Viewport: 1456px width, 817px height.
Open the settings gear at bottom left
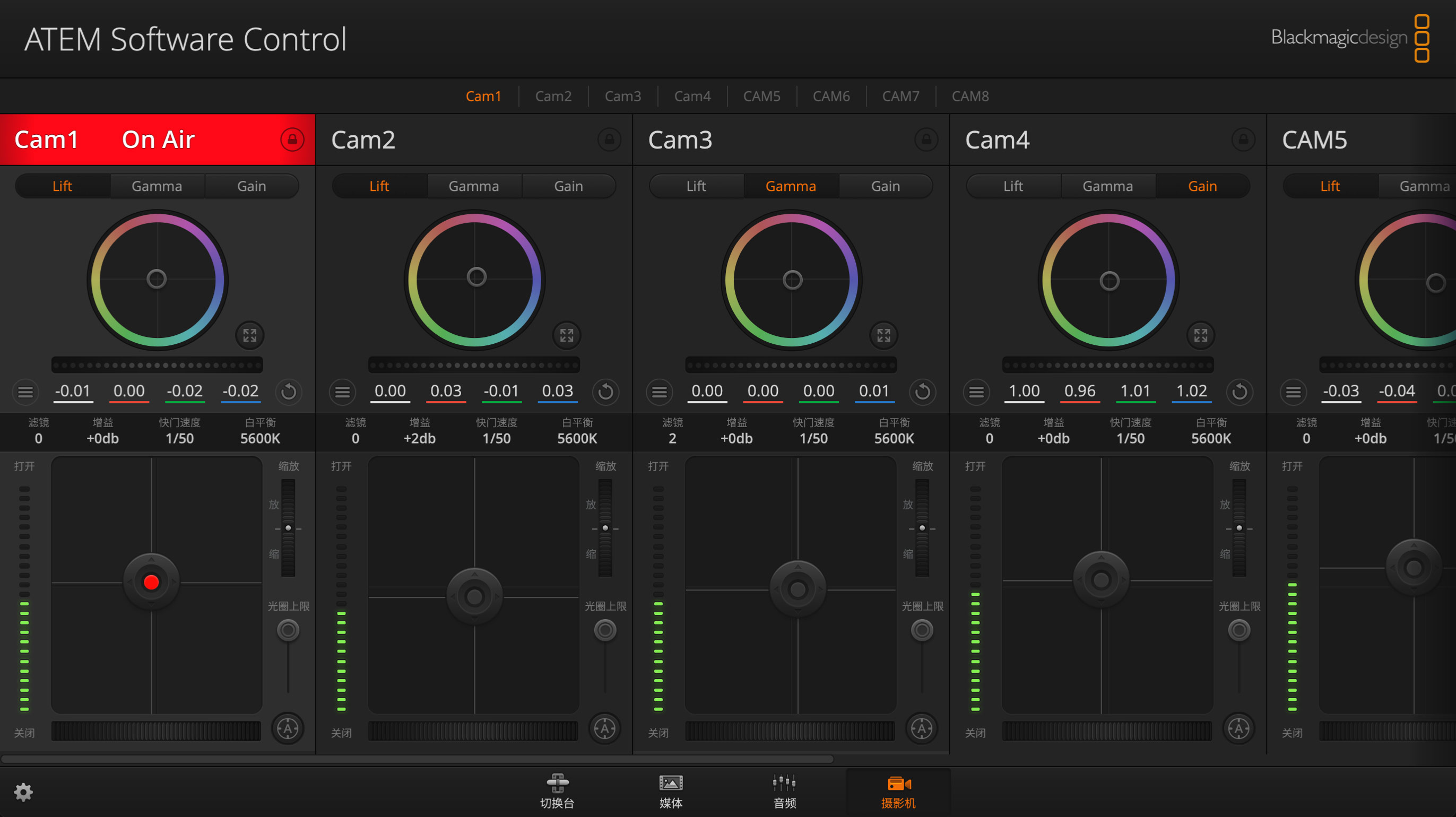pyautogui.click(x=23, y=792)
